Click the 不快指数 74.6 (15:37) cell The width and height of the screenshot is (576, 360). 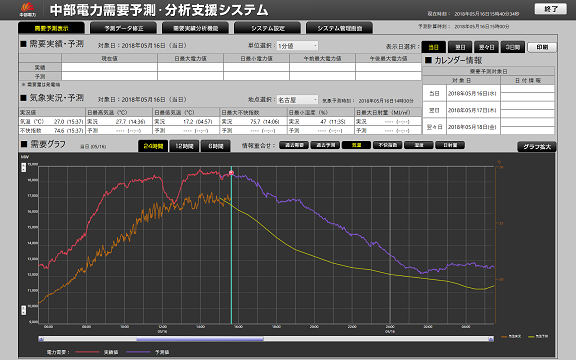pyautogui.click(x=51, y=130)
